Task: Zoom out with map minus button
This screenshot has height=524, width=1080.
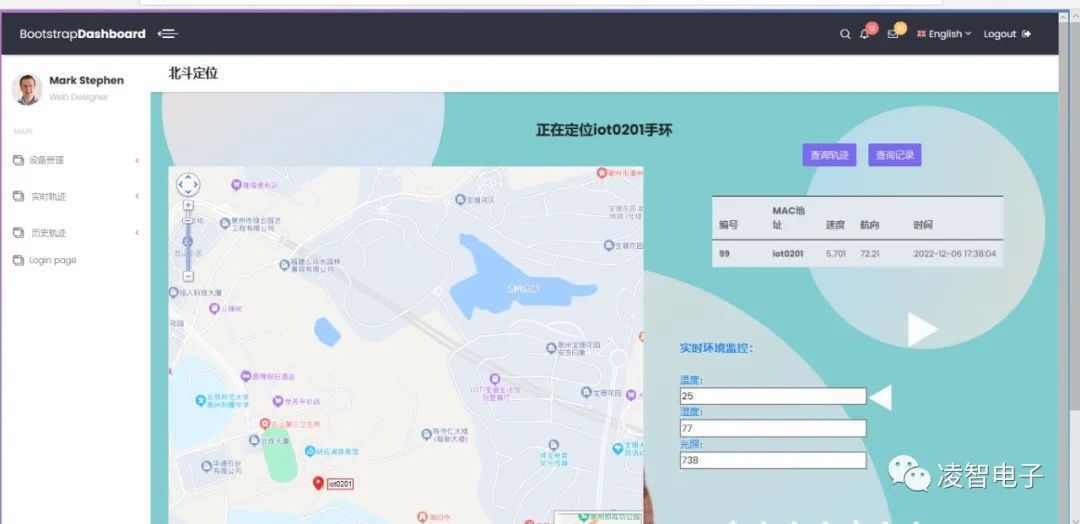Action: [188, 276]
